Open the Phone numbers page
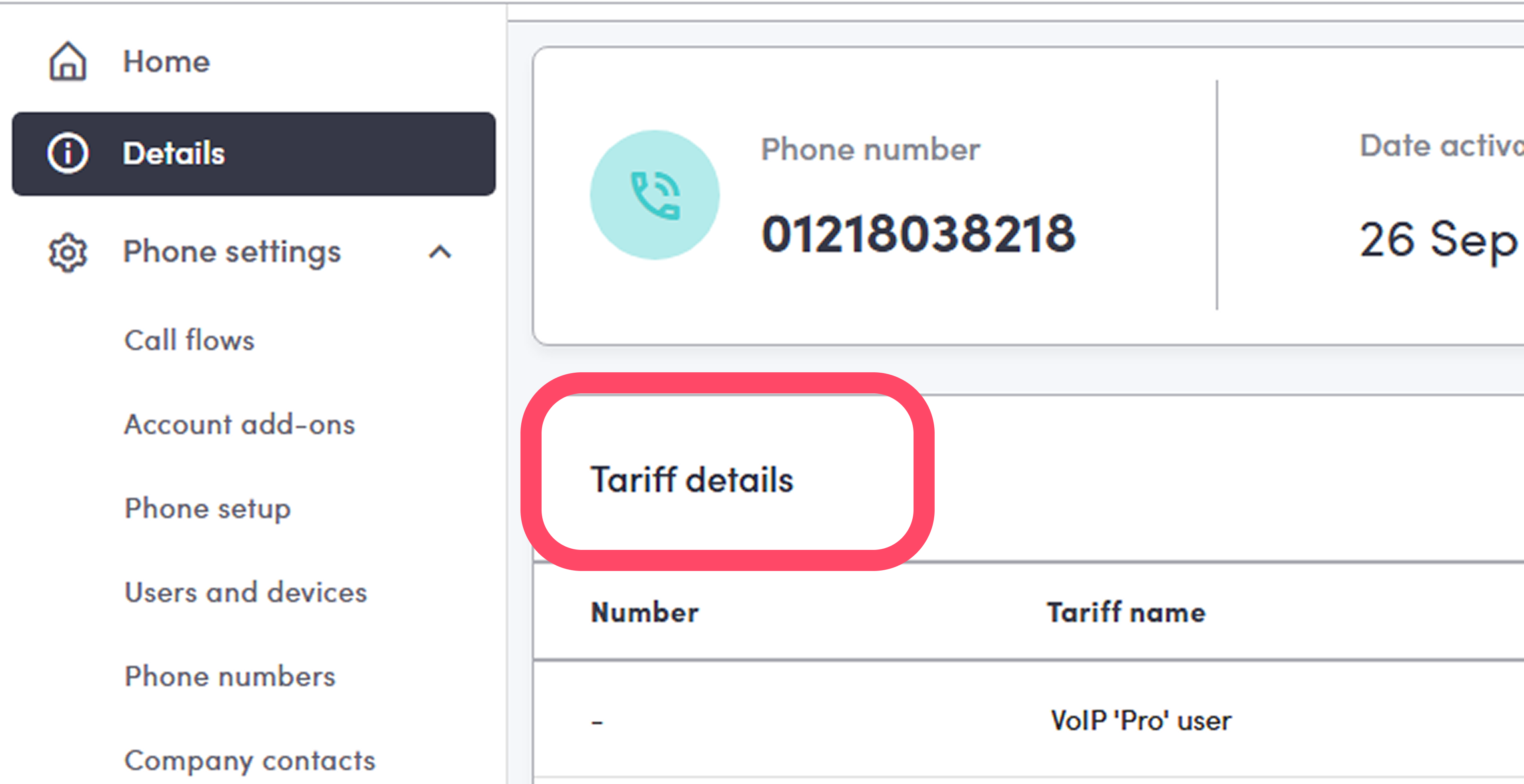 229,677
